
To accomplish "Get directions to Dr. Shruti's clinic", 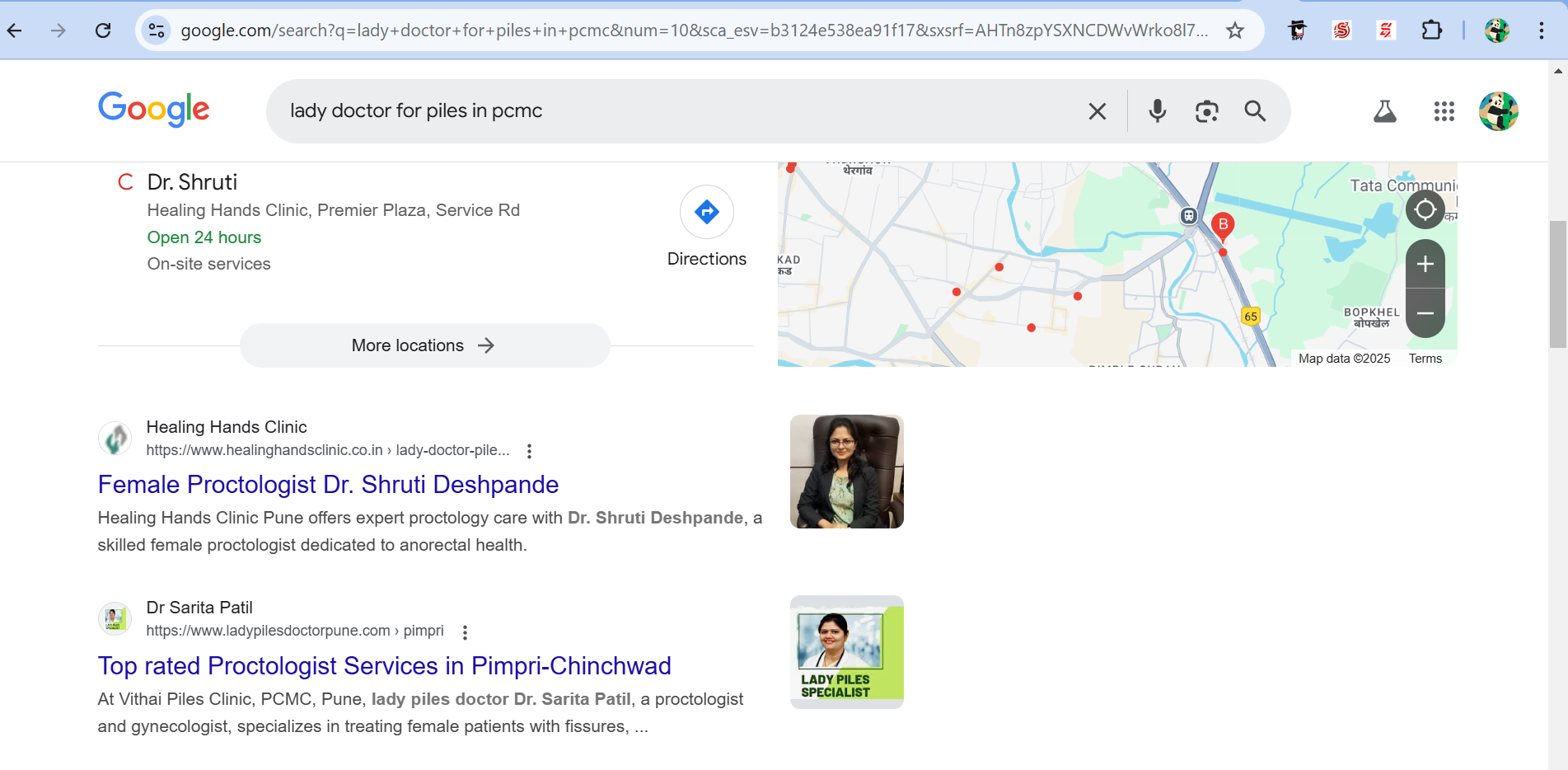I will (706, 213).
